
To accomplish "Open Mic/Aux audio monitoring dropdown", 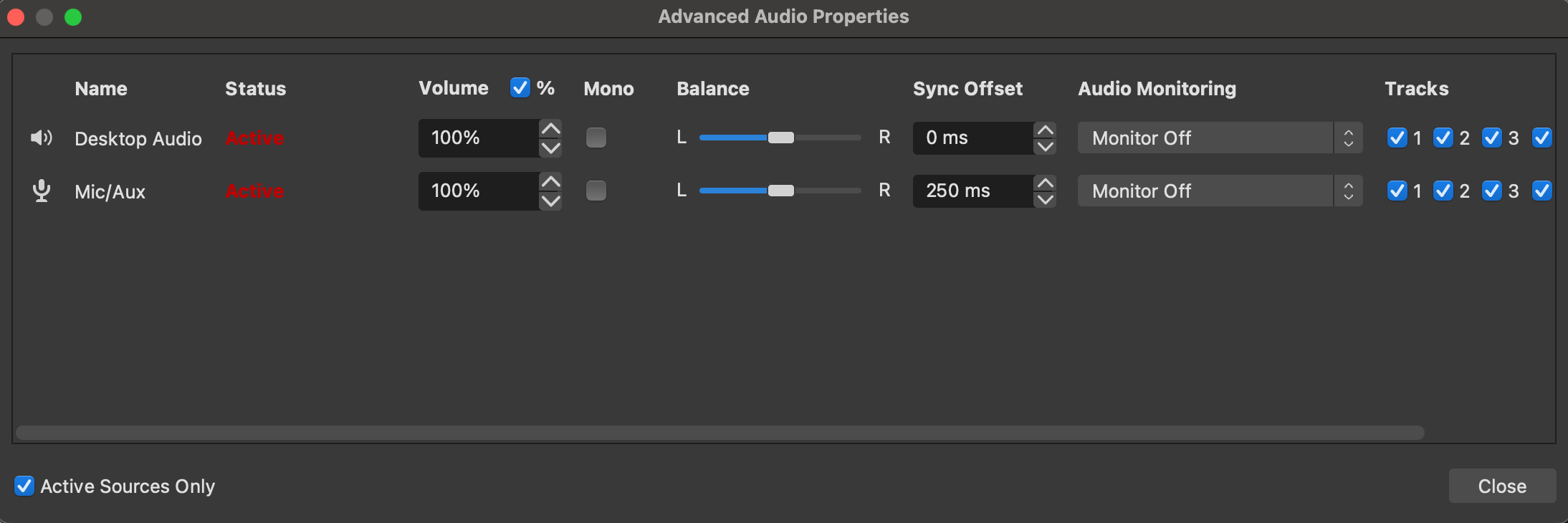I will pyautogui.click(x=1220, y=191).
